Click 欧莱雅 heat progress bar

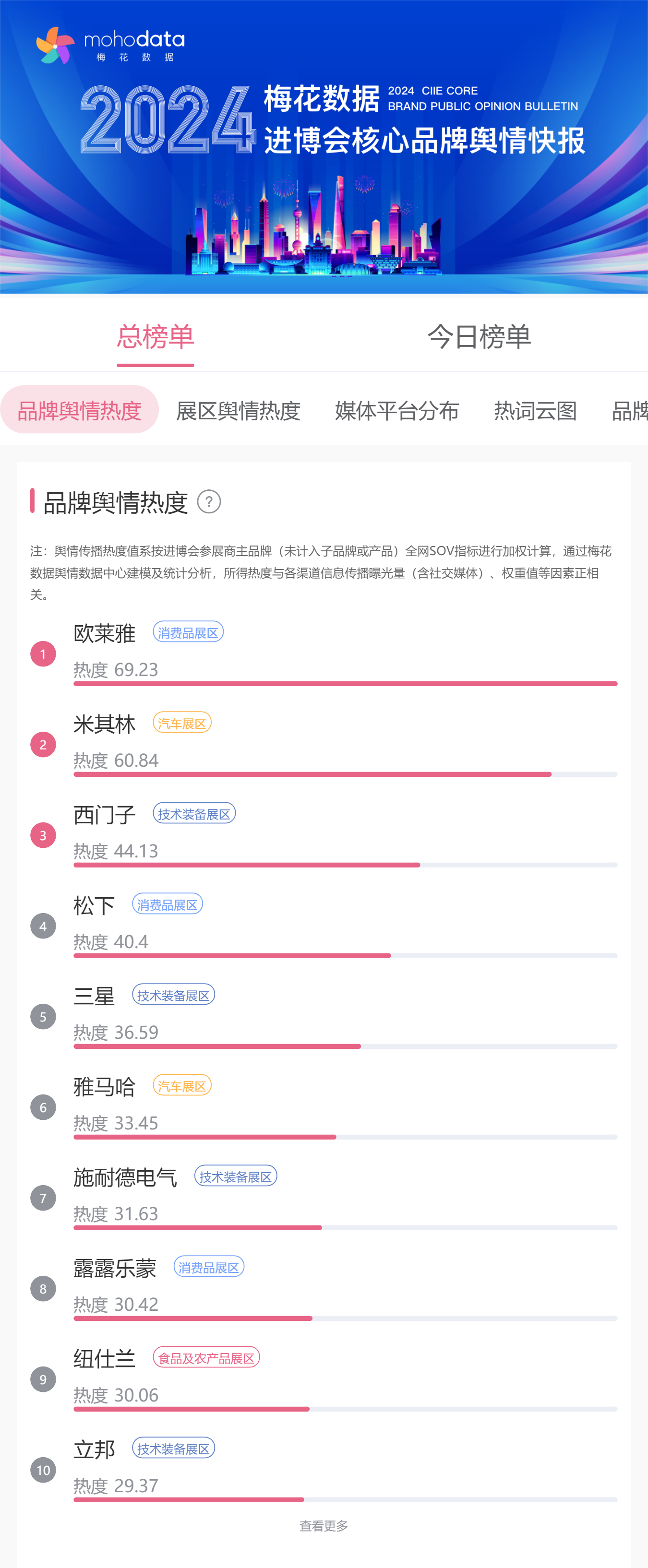click(345, 684)
